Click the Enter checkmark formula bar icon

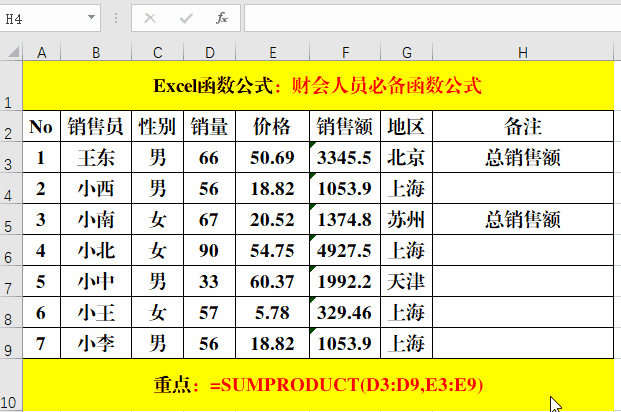pyautogui.click(x=186, y=18)
